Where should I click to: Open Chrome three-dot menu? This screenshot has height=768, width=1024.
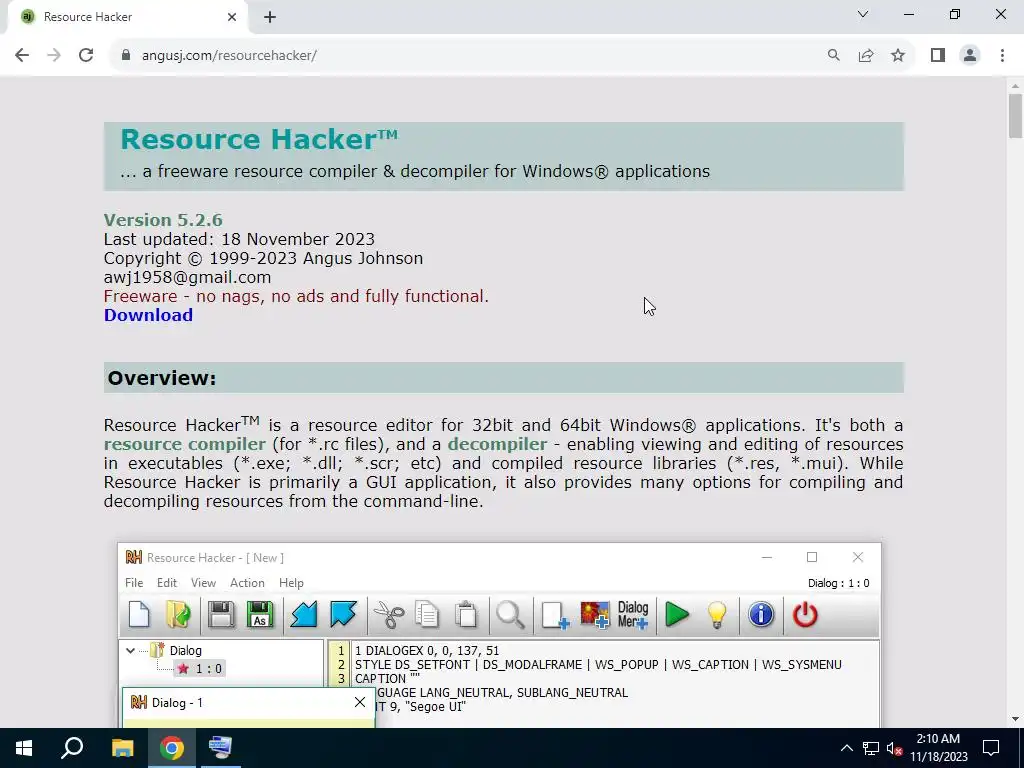coord(1002,56)
